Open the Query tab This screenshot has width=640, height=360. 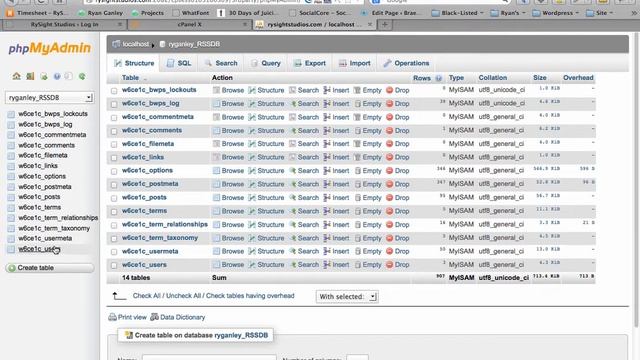[266, 63]
